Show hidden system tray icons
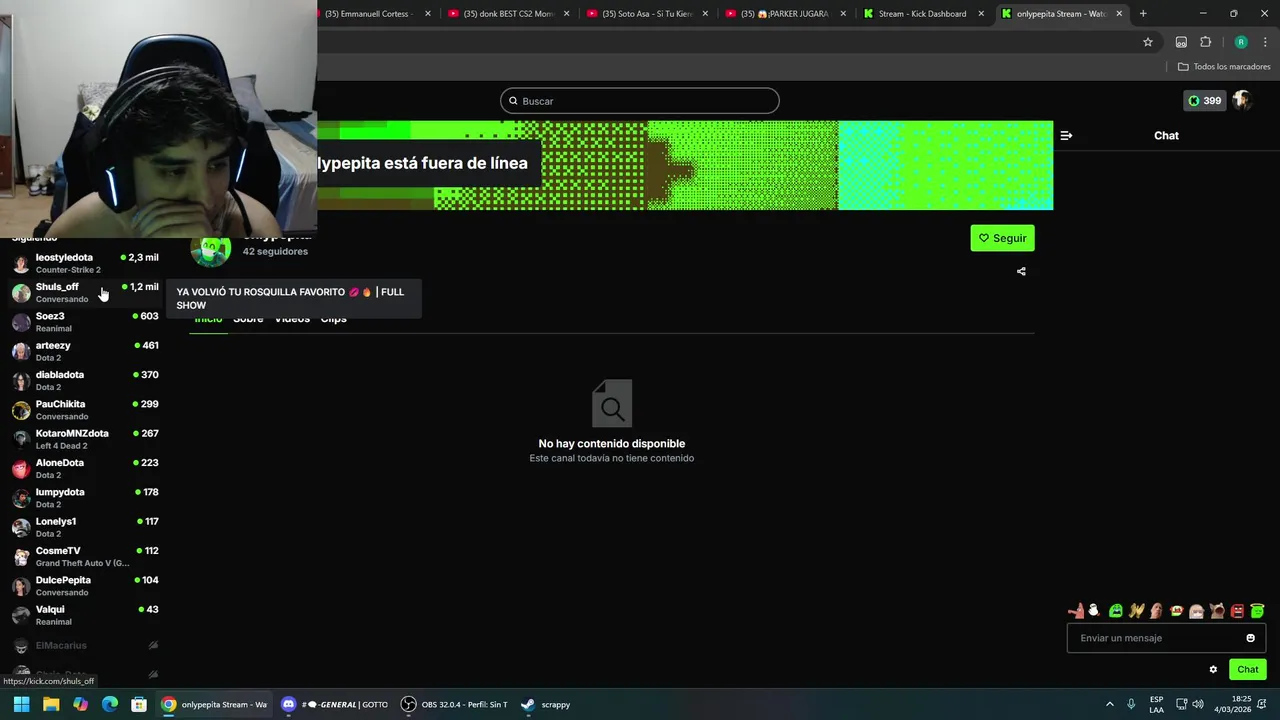Screen dimensions: 1280x720 point(1109,704)
